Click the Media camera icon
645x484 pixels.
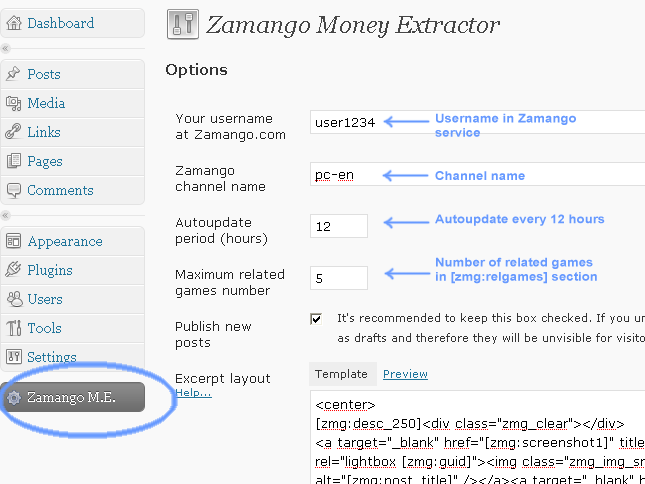pos(14,103)
